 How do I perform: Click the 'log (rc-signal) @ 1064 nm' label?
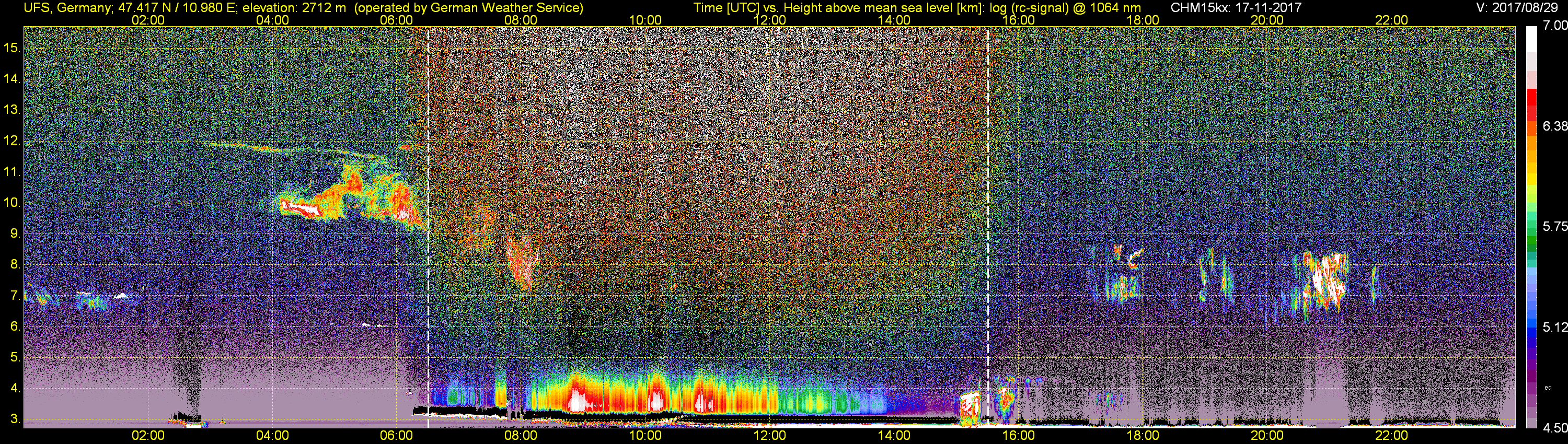(x=1065, y=8)
